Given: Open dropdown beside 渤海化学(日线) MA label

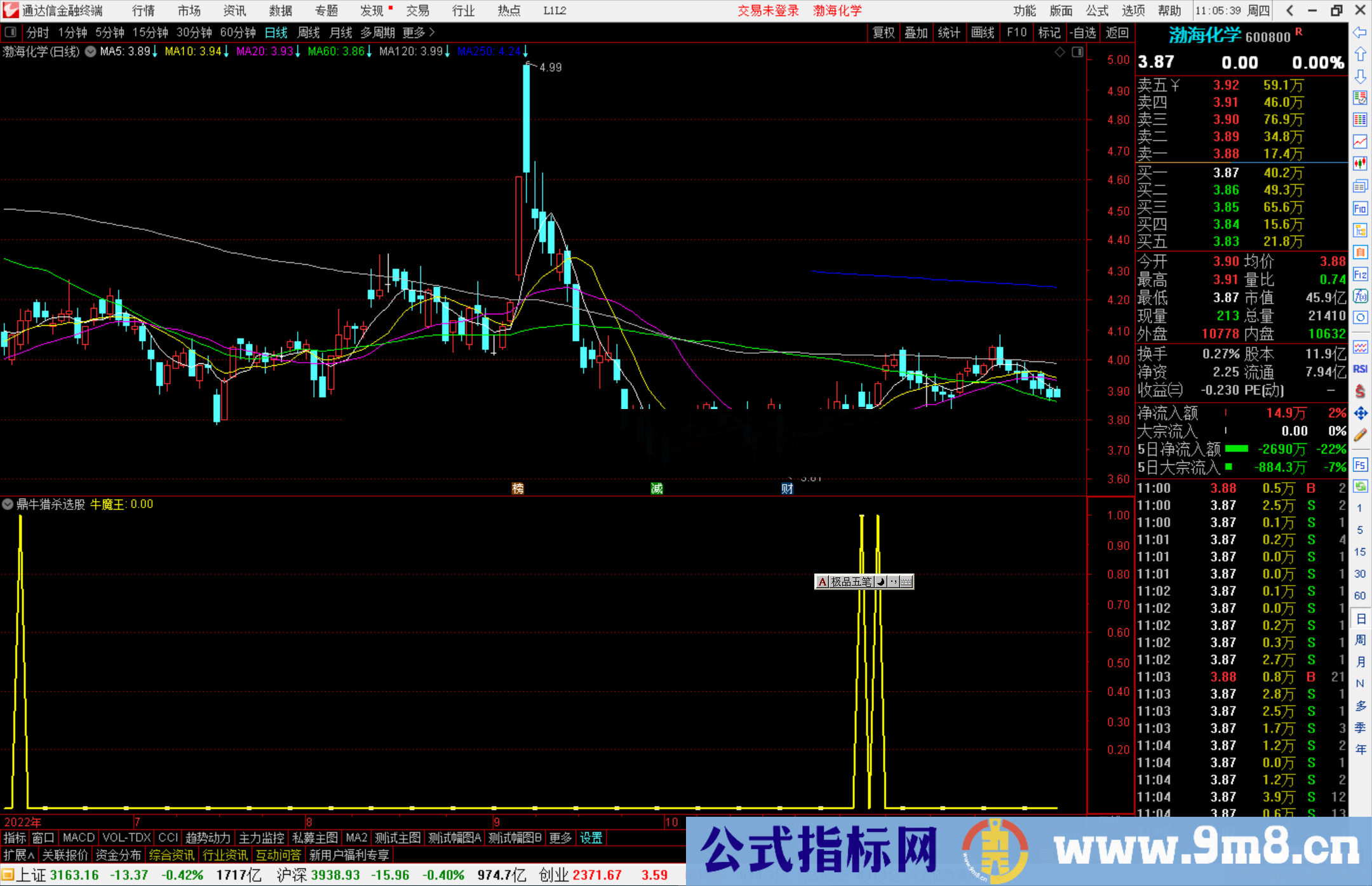Looking at the screenshot, I should 90,51.
